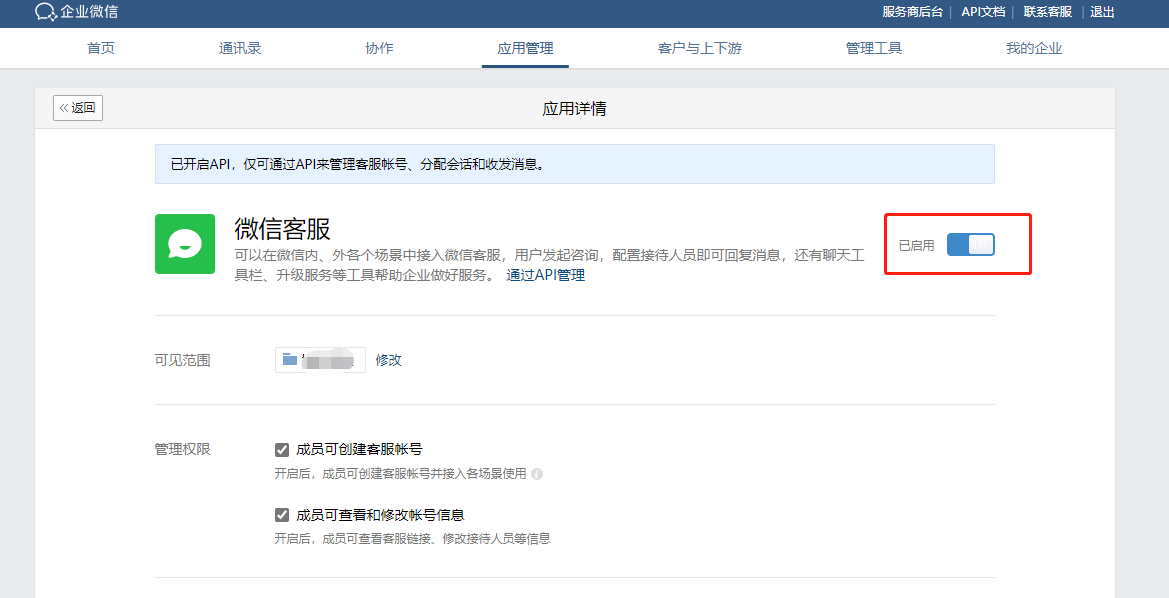Click 退出 to log out
Viewport: 1169px width, 598px height.
click(x=1103, y=12)
